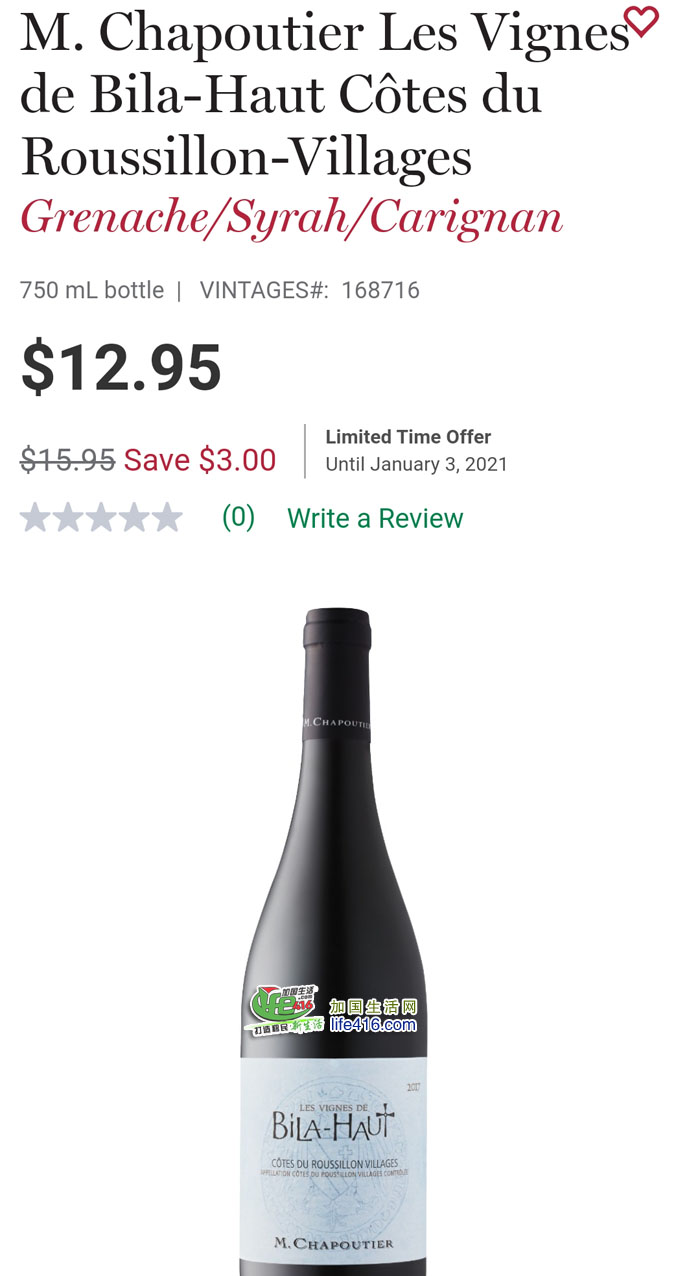Click the crossed-out $15.95 original price
The height and width of the screenshot is (1276, 700).
67,460
